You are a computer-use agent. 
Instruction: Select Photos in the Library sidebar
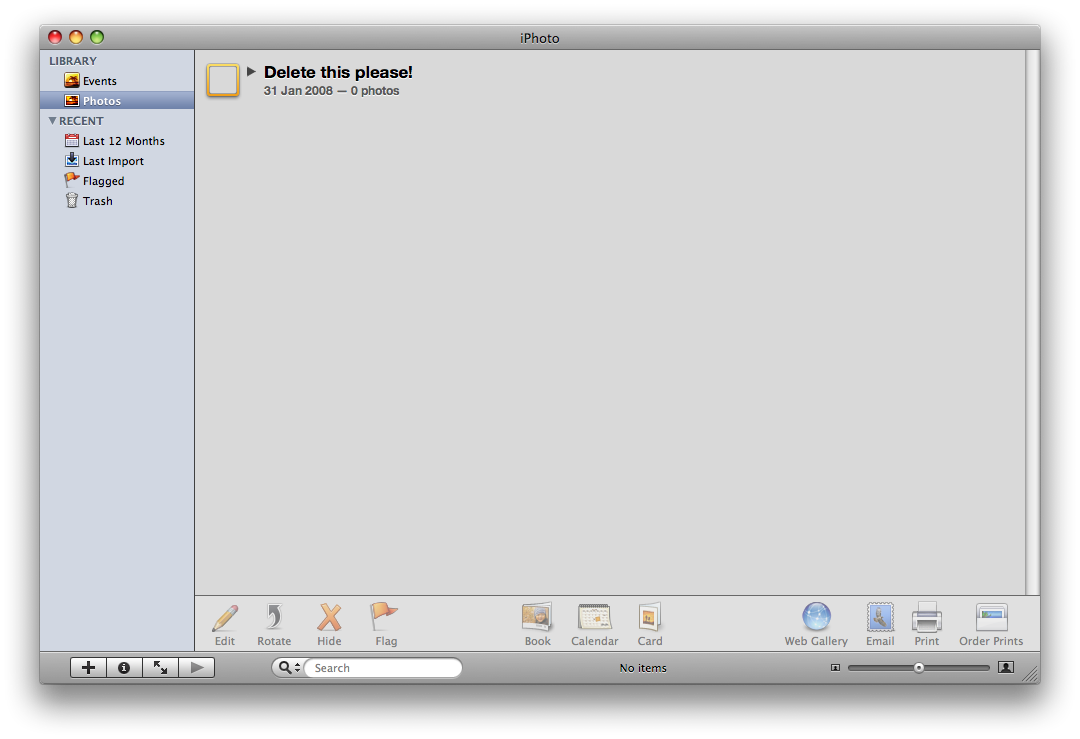(x=117, y=101)
